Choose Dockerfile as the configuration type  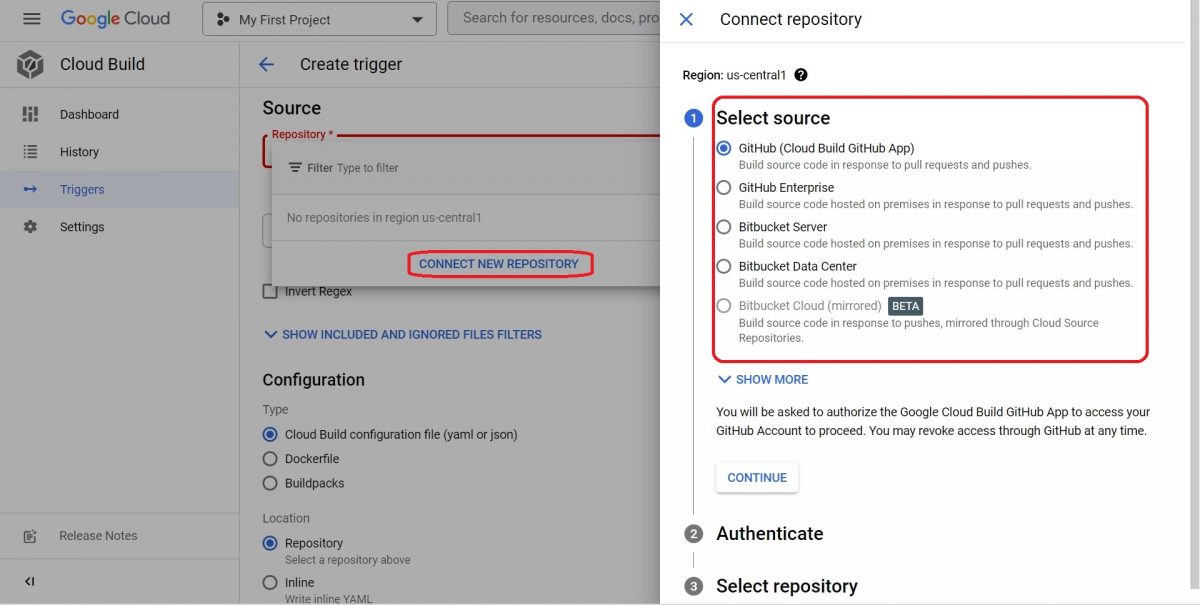(268, 458)
